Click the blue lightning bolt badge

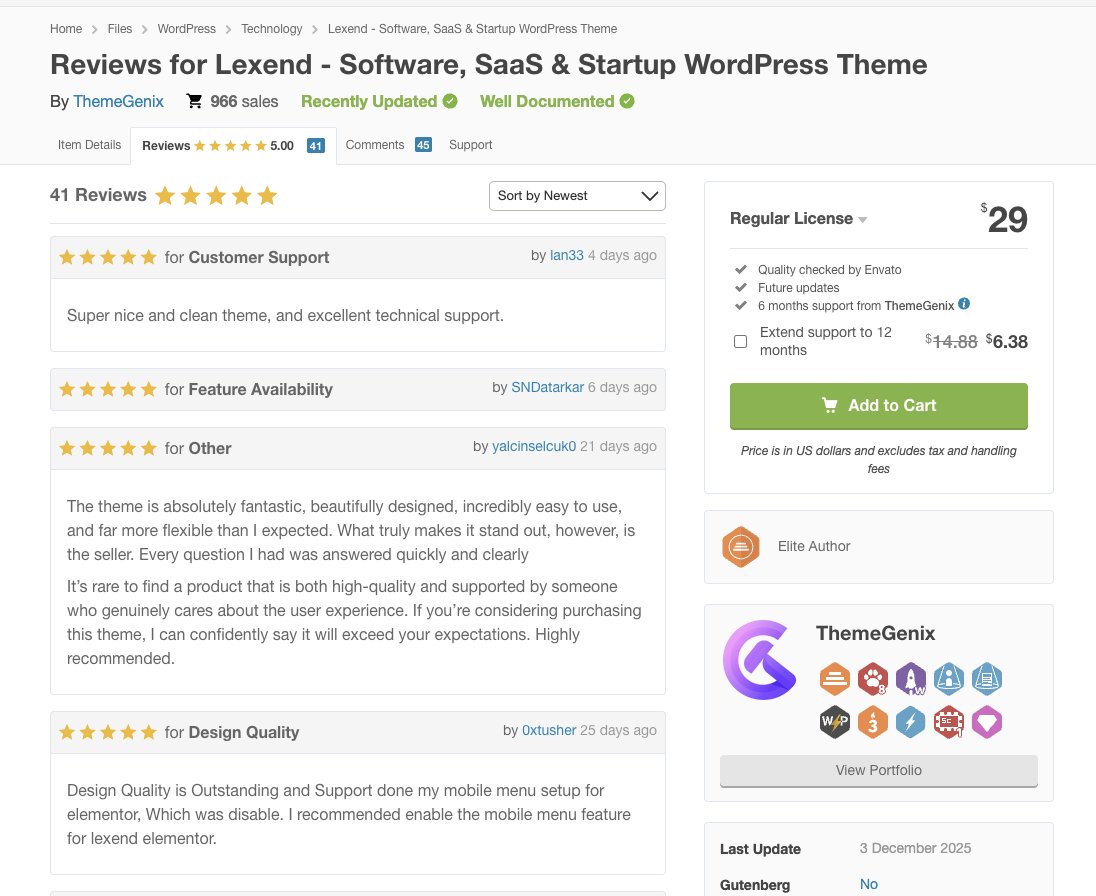tap(911, 722)
